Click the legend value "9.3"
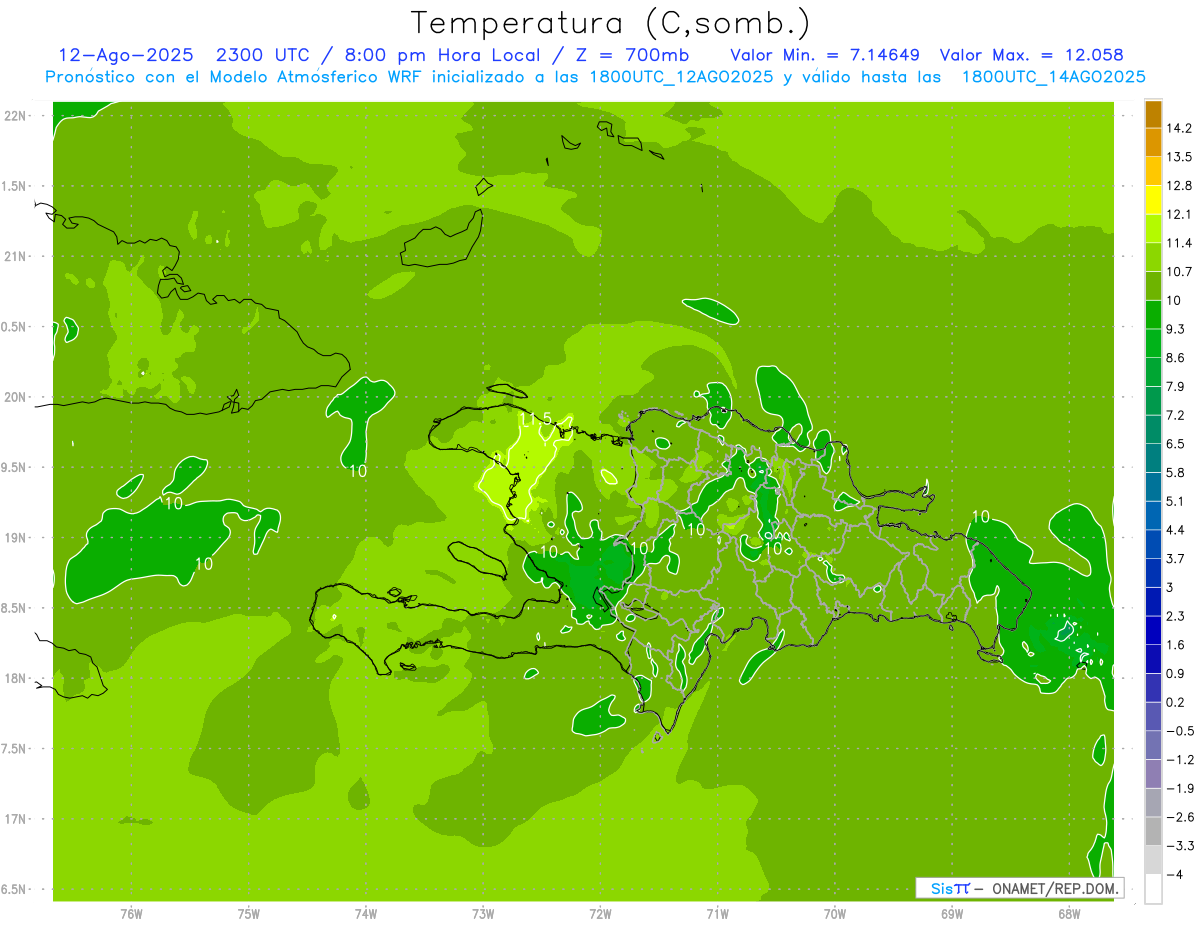 click(x=1176, y=329)
